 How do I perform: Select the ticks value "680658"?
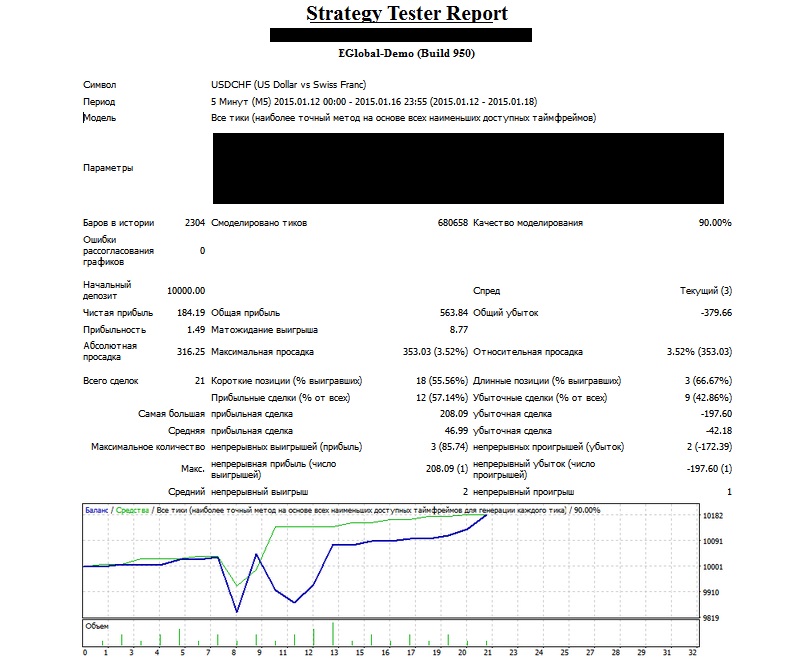point(453,223)
